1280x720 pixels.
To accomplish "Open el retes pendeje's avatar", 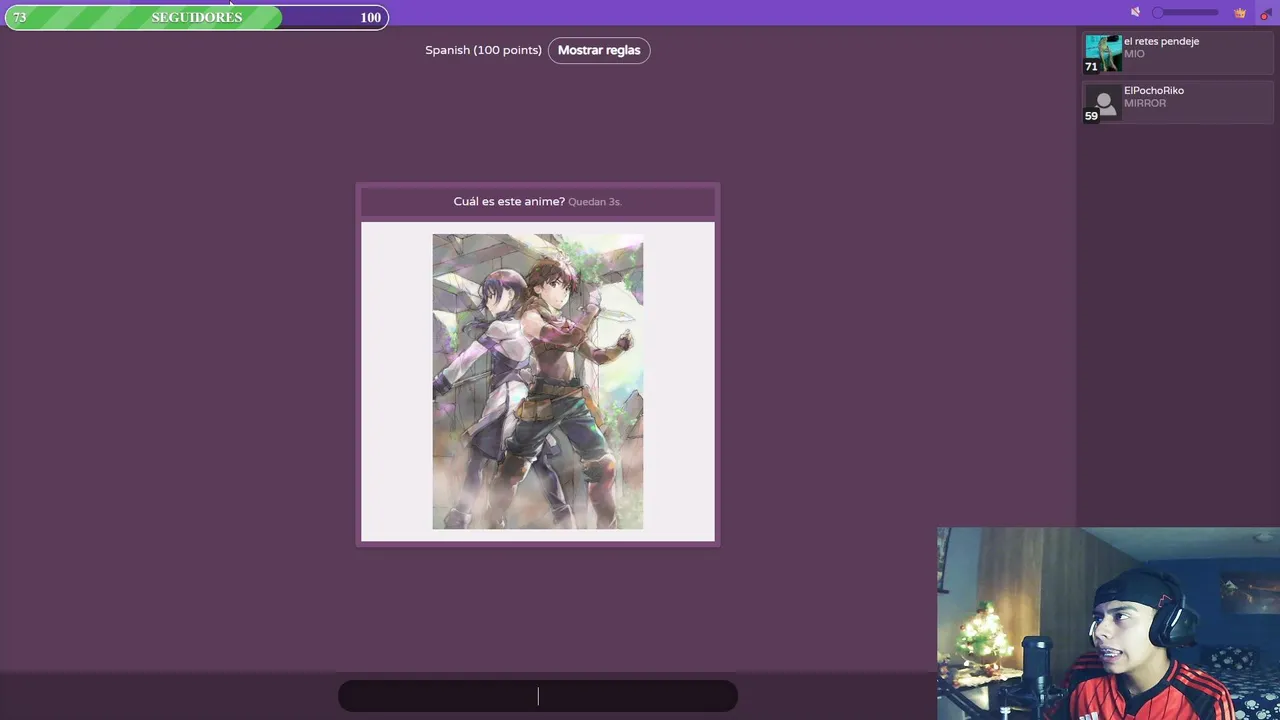I will 1104,54.
